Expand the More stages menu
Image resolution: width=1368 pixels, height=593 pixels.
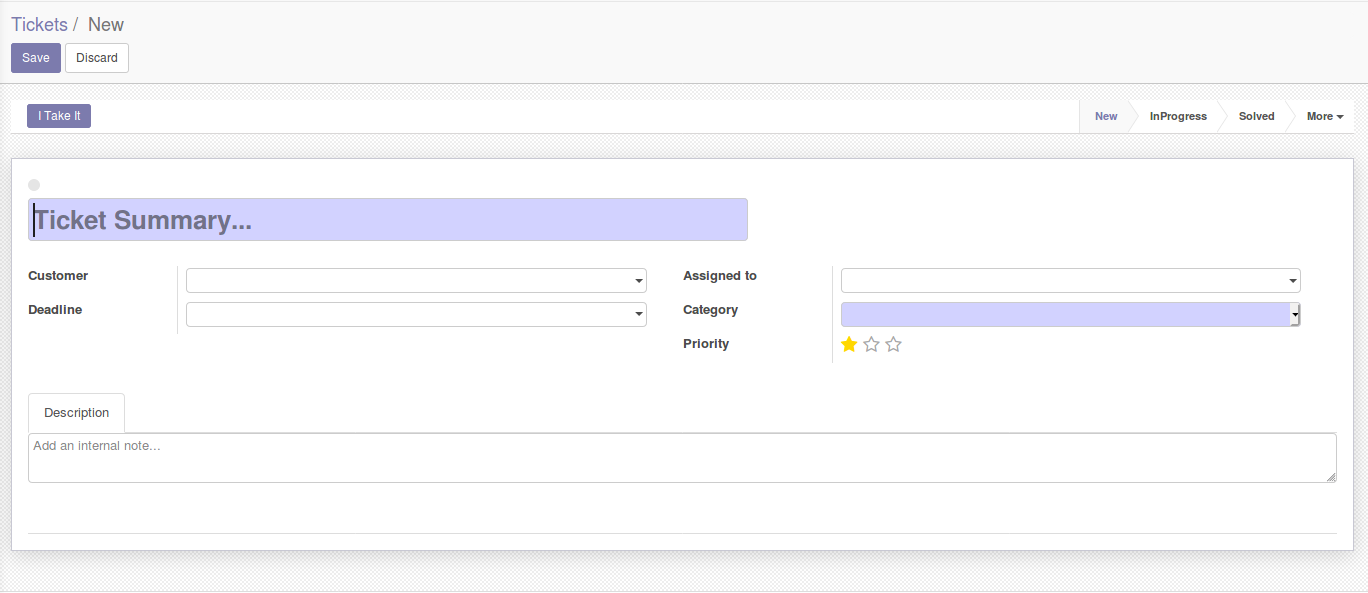(1324, 116)
